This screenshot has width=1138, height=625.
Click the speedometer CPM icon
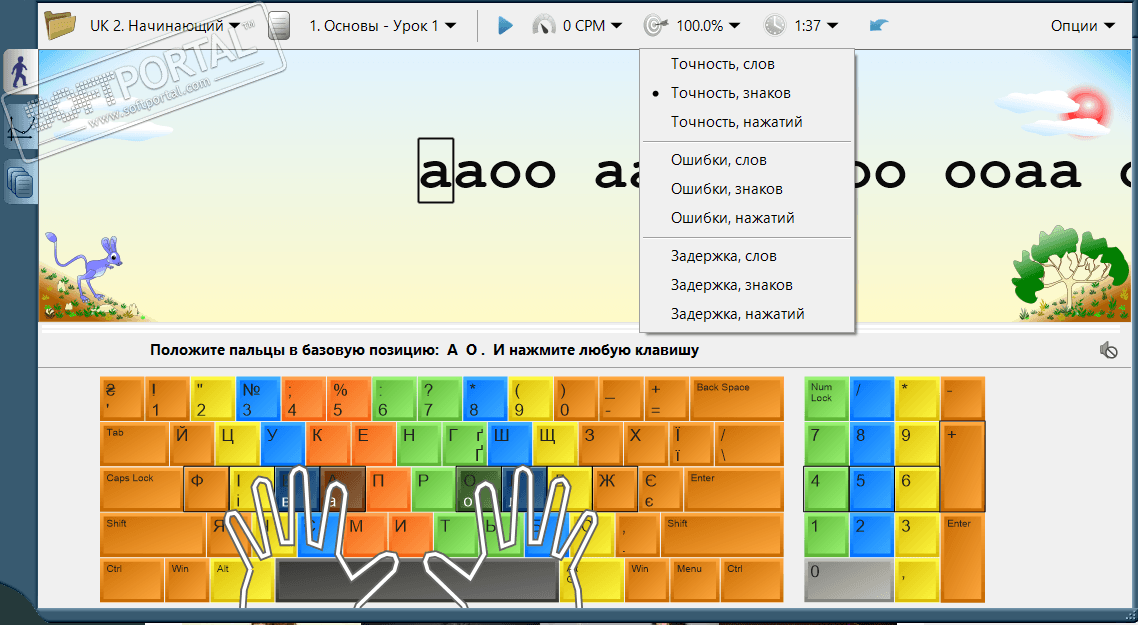[544, 26]
